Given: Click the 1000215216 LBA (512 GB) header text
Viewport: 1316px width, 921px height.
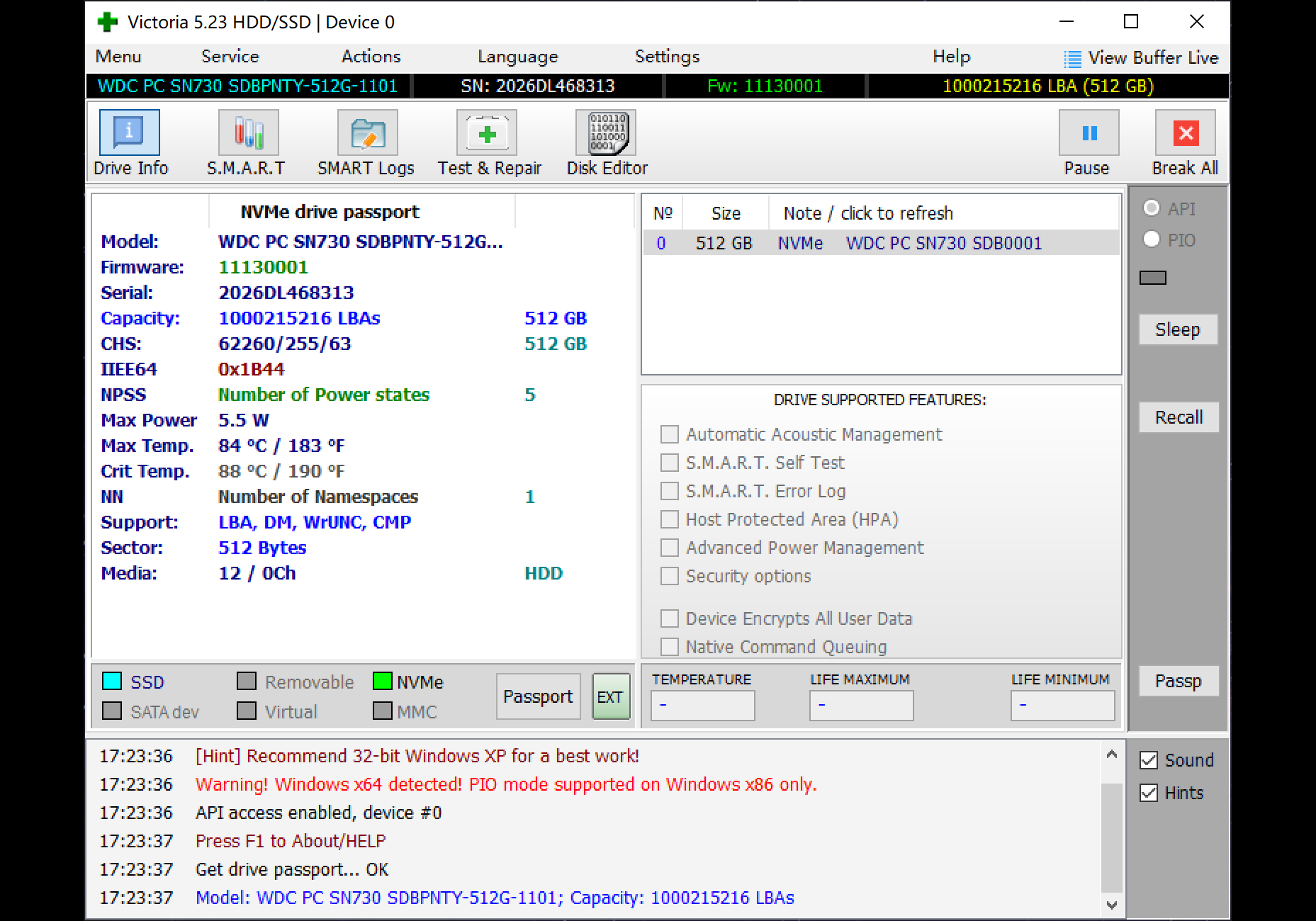Looking at the screenshot, I should 1048,86.
